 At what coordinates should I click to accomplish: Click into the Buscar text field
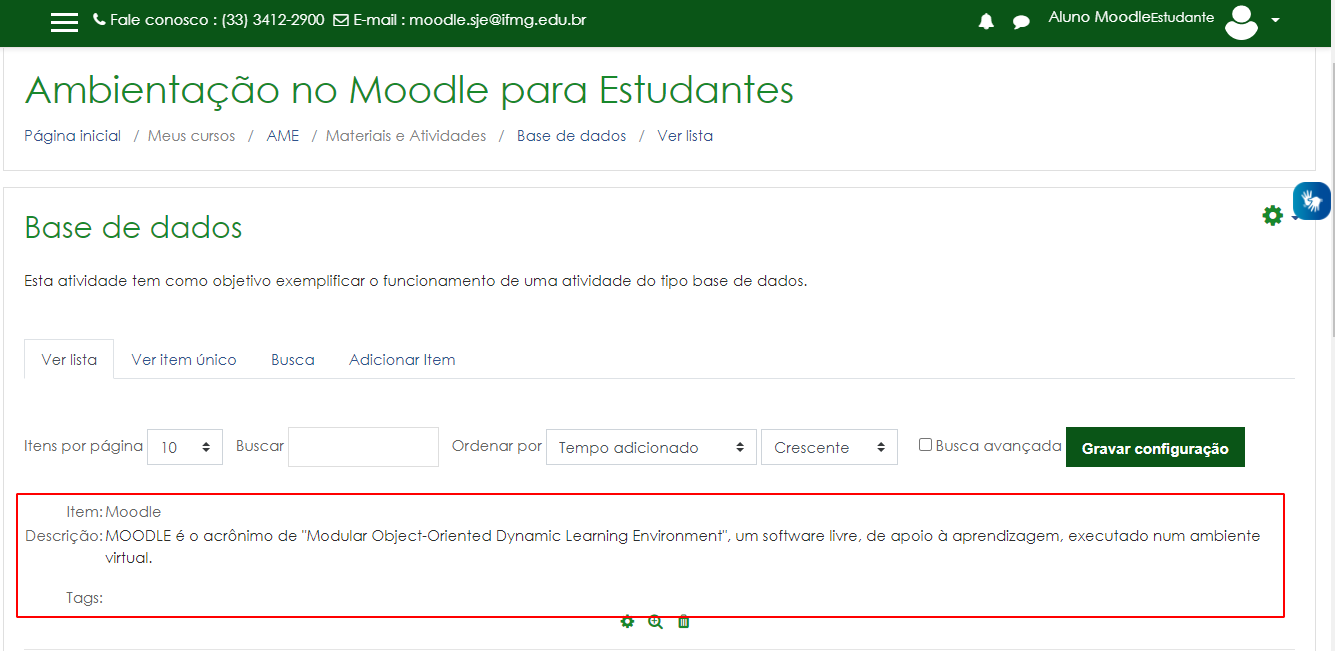pyautogui.click(x=363, y=447)
